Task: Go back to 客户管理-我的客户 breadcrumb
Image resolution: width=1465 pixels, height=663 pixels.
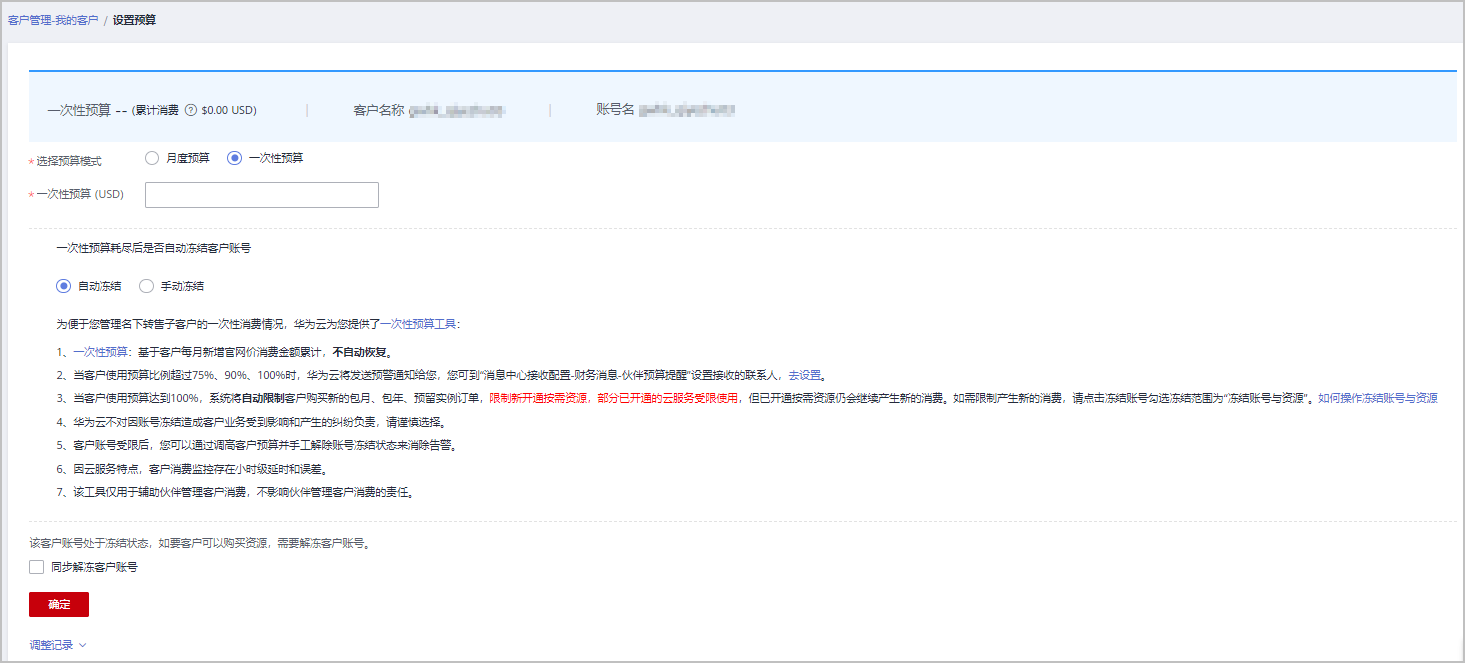Action: pyautogui.click(x=53, y=20)
